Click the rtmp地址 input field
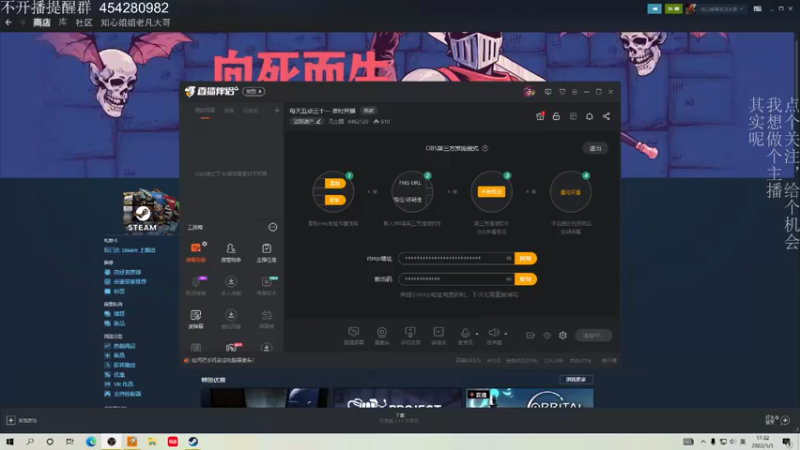800x450 pixels. click(x=456, y=258)
